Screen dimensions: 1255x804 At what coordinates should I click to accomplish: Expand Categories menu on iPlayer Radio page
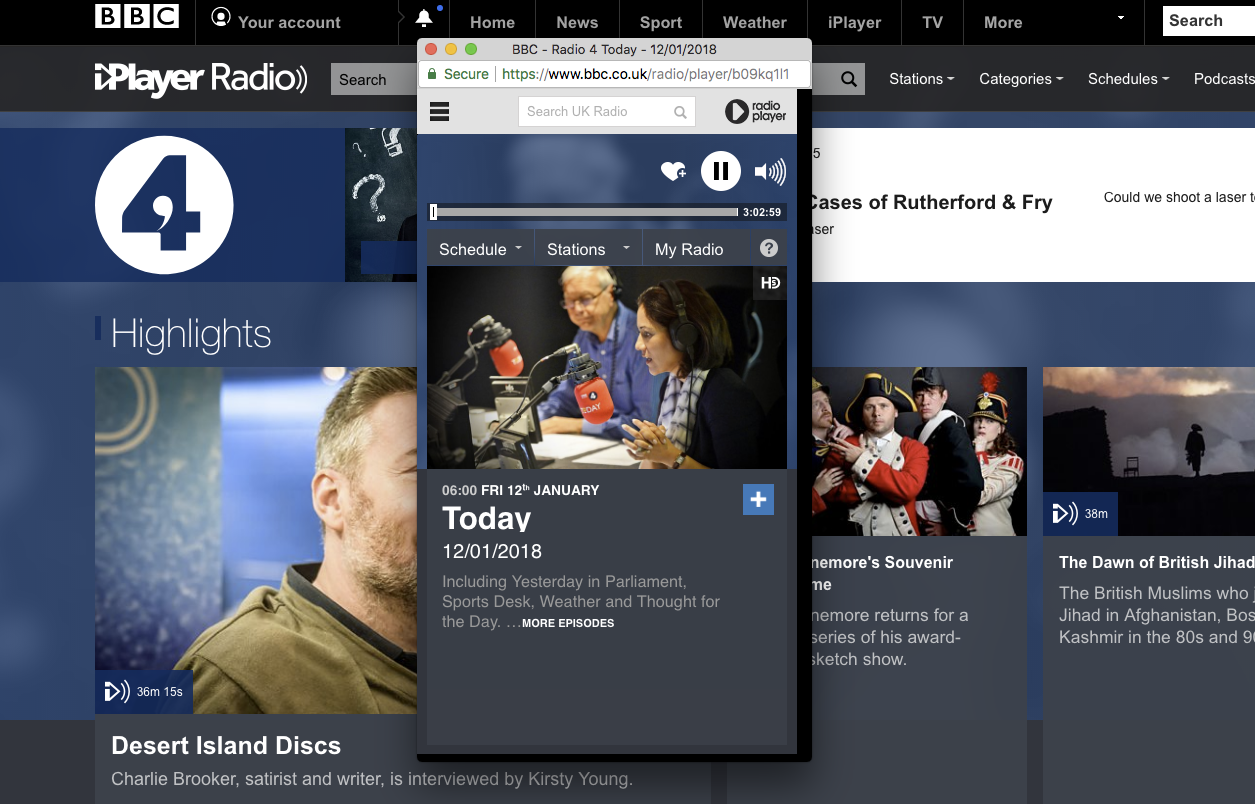[1021, 79]
